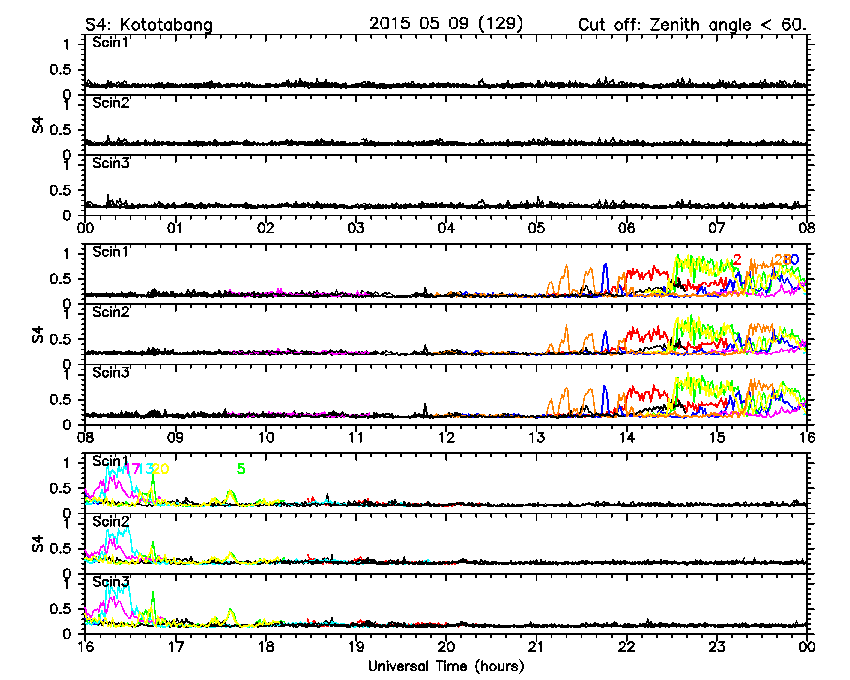The width and height of the screenshot is (850, 680).
Task: Click the S4 y-axis title of the 16–00 block
Action: tap(37, 544)
